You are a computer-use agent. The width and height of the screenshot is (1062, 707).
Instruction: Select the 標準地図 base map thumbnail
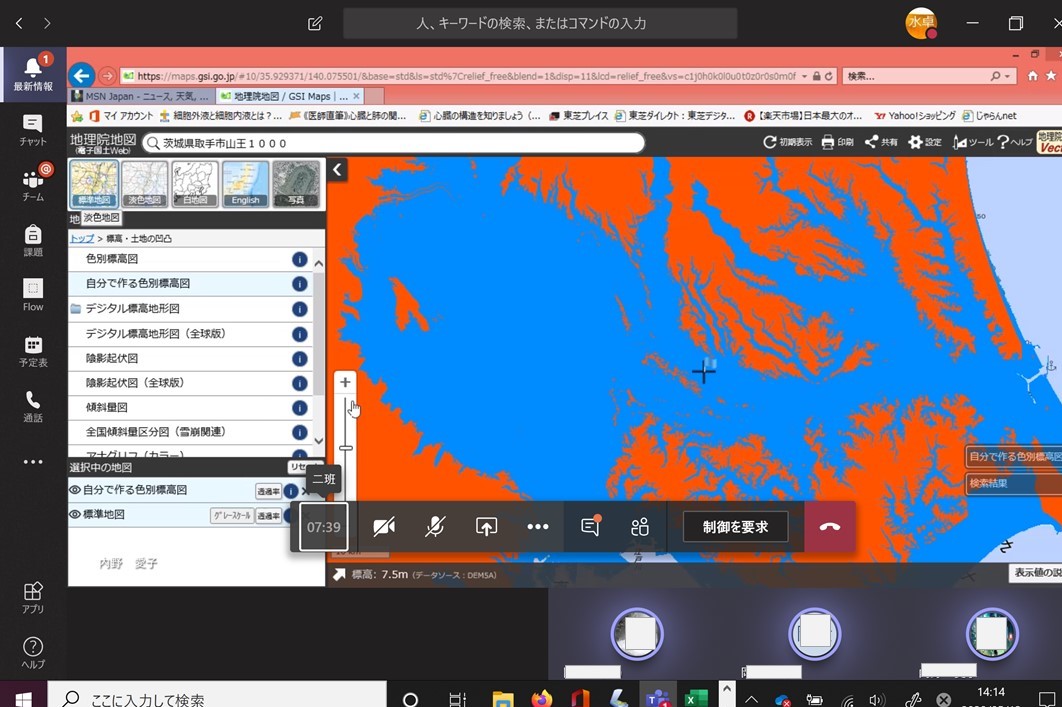[94, 184]
